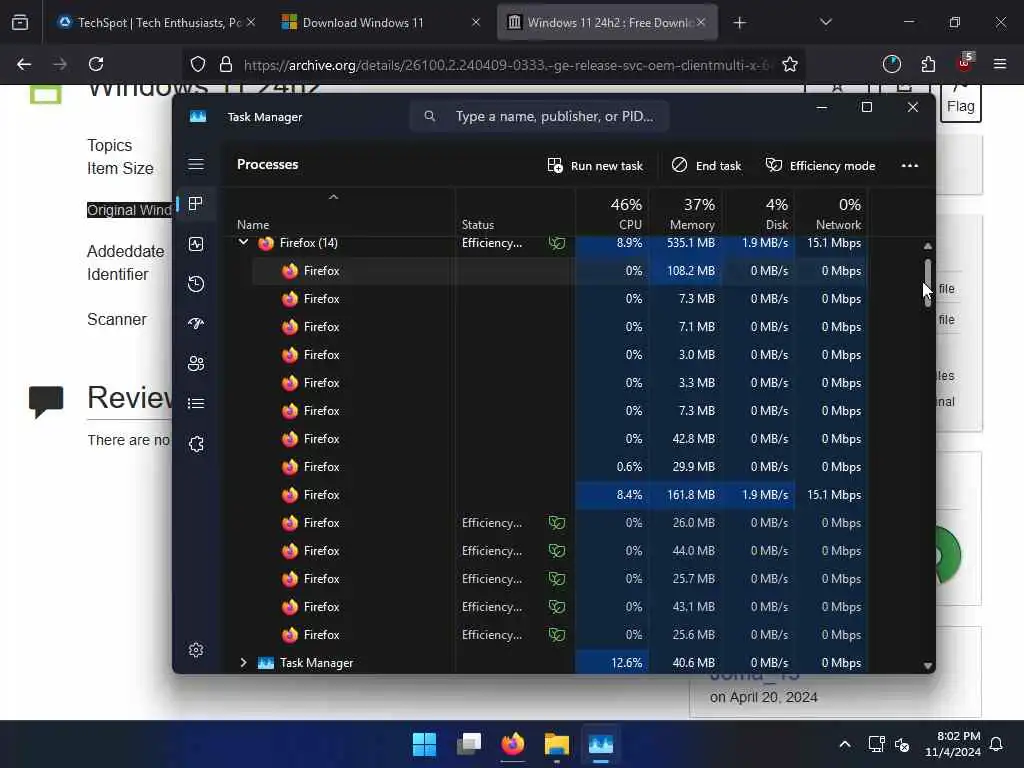Screen dimensions: 1024x768
Task: Open the list all tabs dropdown
Action: [826, 22]
